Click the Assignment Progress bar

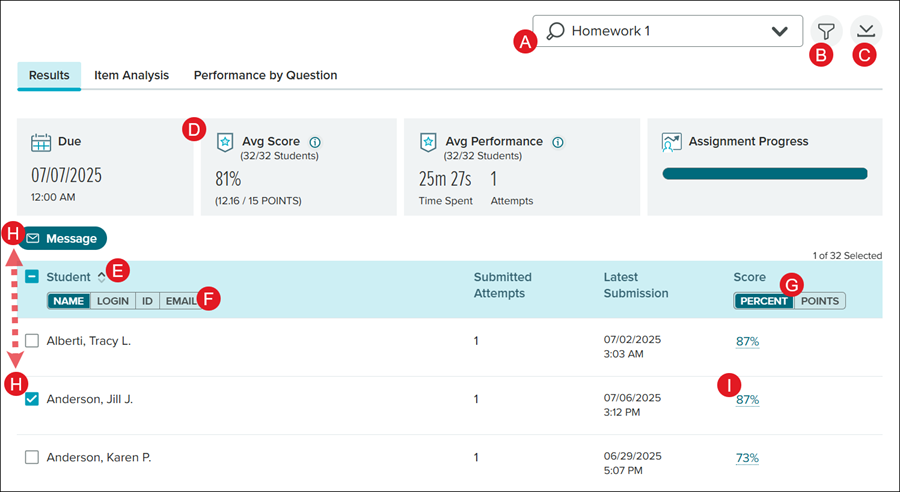[x=765, y=174]
